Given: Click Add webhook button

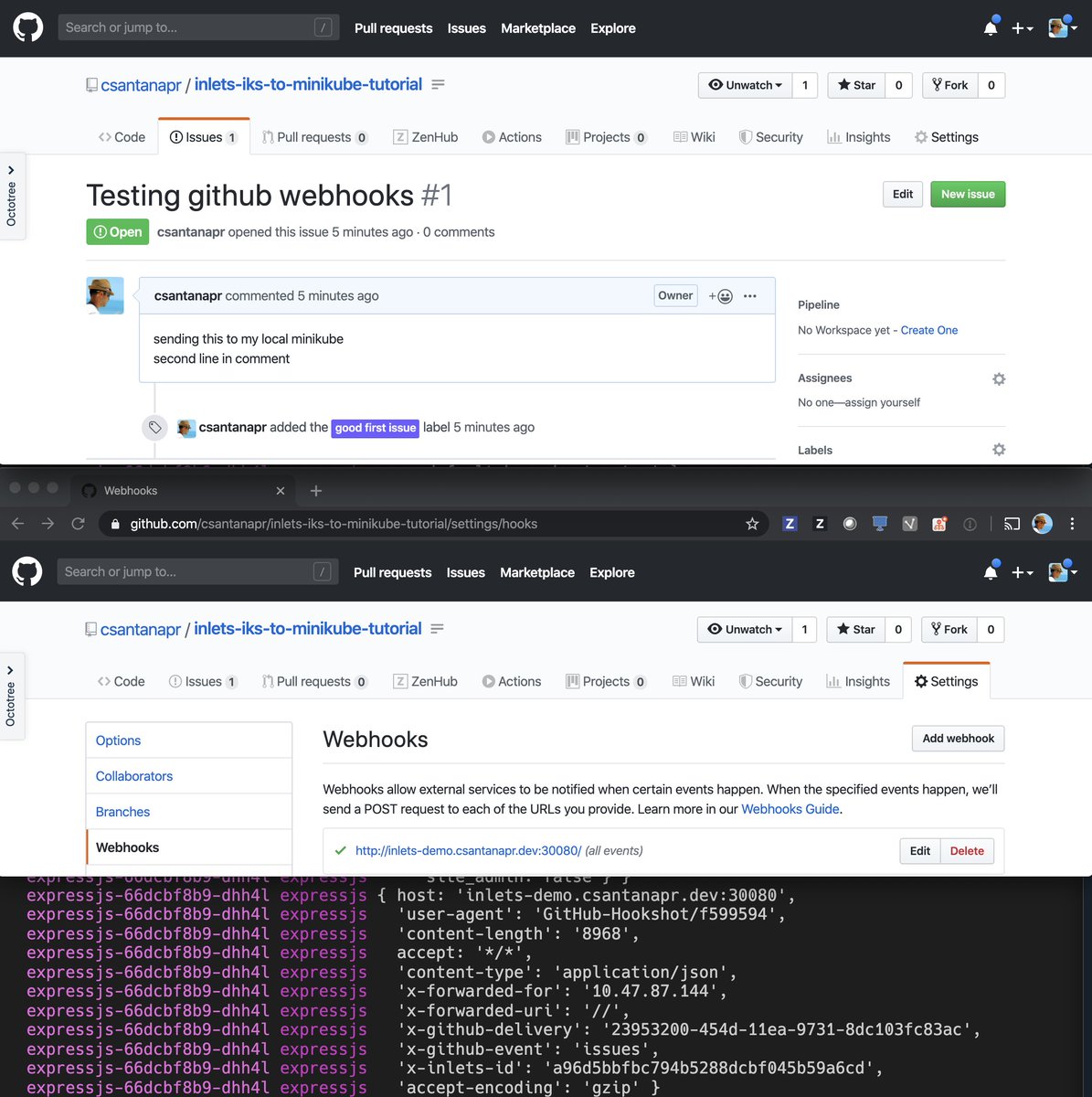Looking at the screenshot, I should 958,739.
